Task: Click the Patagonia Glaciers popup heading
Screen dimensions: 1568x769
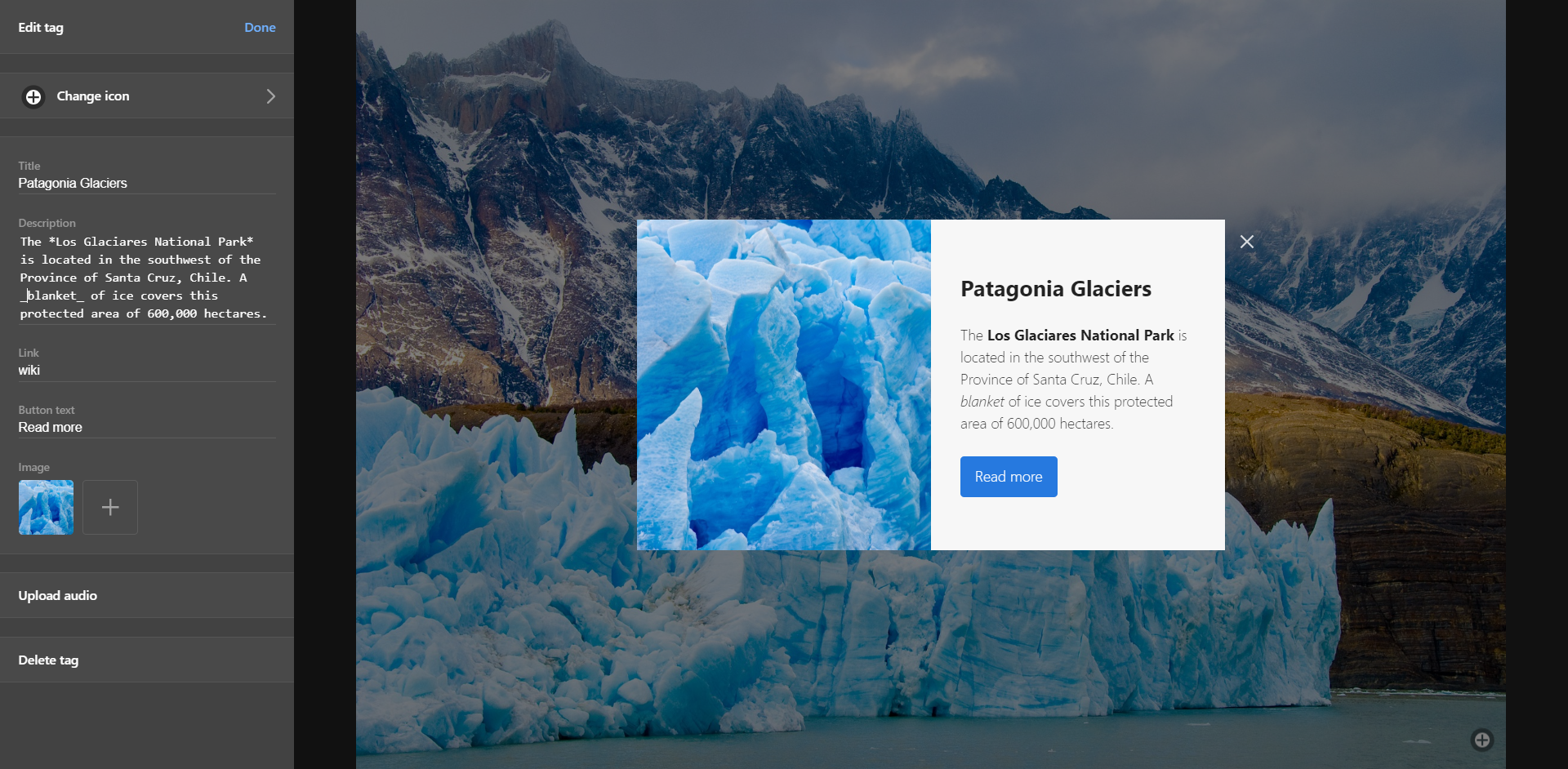Action: 1056,289
